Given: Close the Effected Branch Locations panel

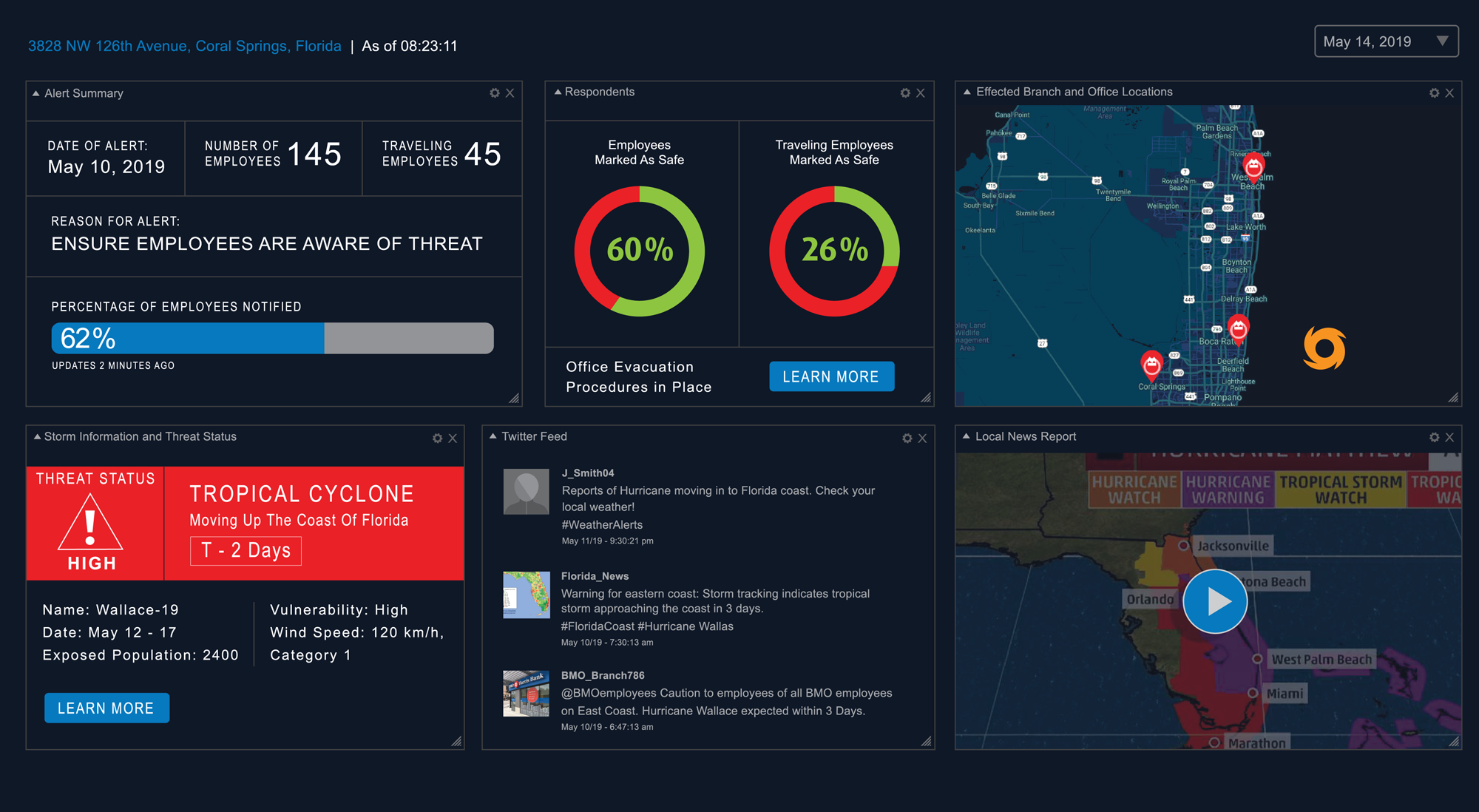Looking at the screenshot, I should pyautogui.click(x=1449, y=93).
